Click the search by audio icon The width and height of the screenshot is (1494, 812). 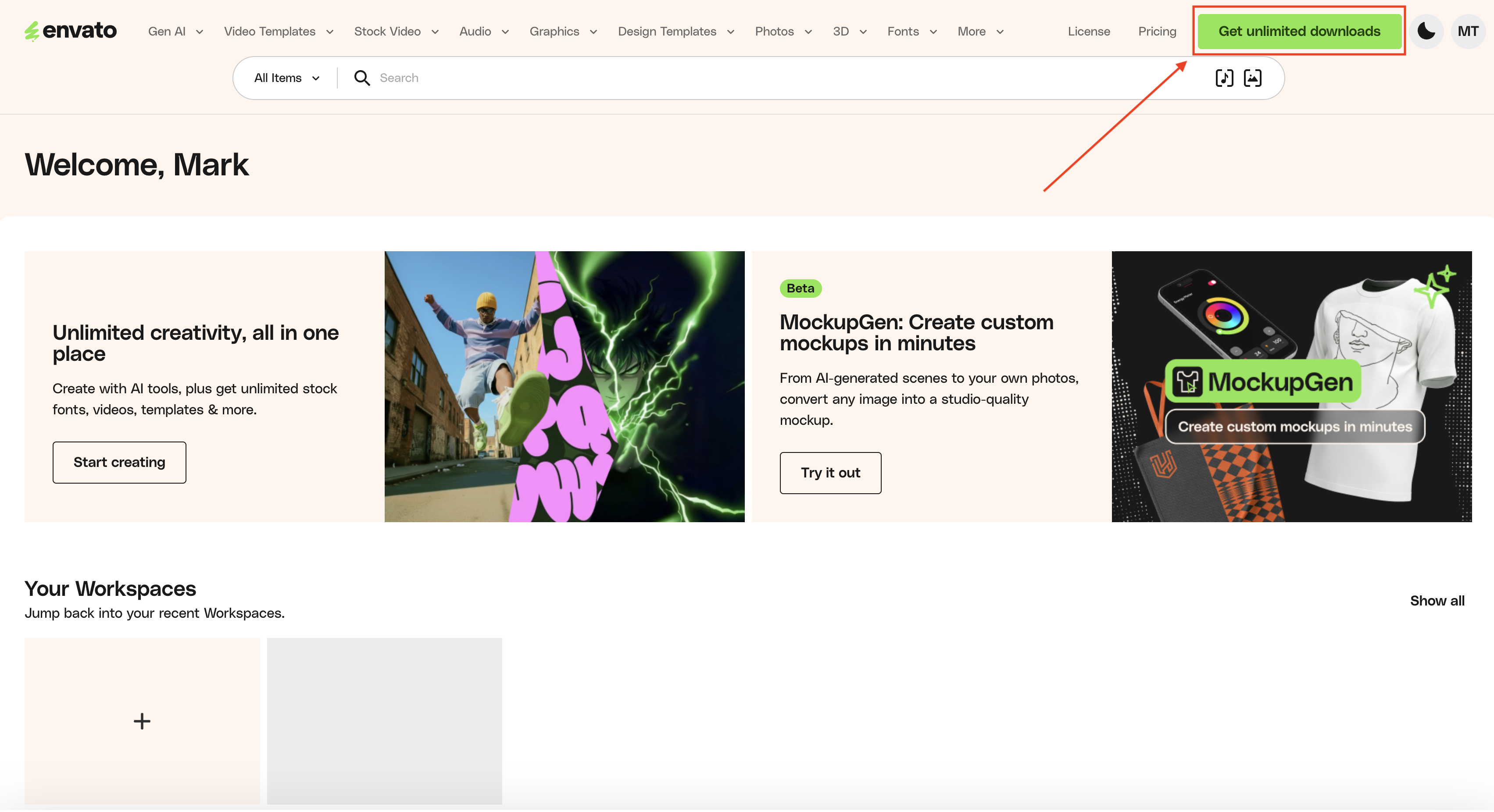[x=1224, y=78]
